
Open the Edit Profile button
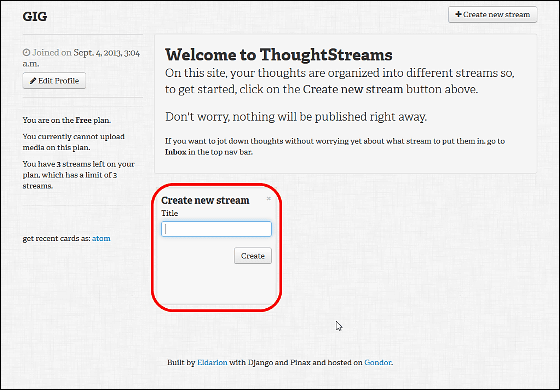[x=54, y=81]
